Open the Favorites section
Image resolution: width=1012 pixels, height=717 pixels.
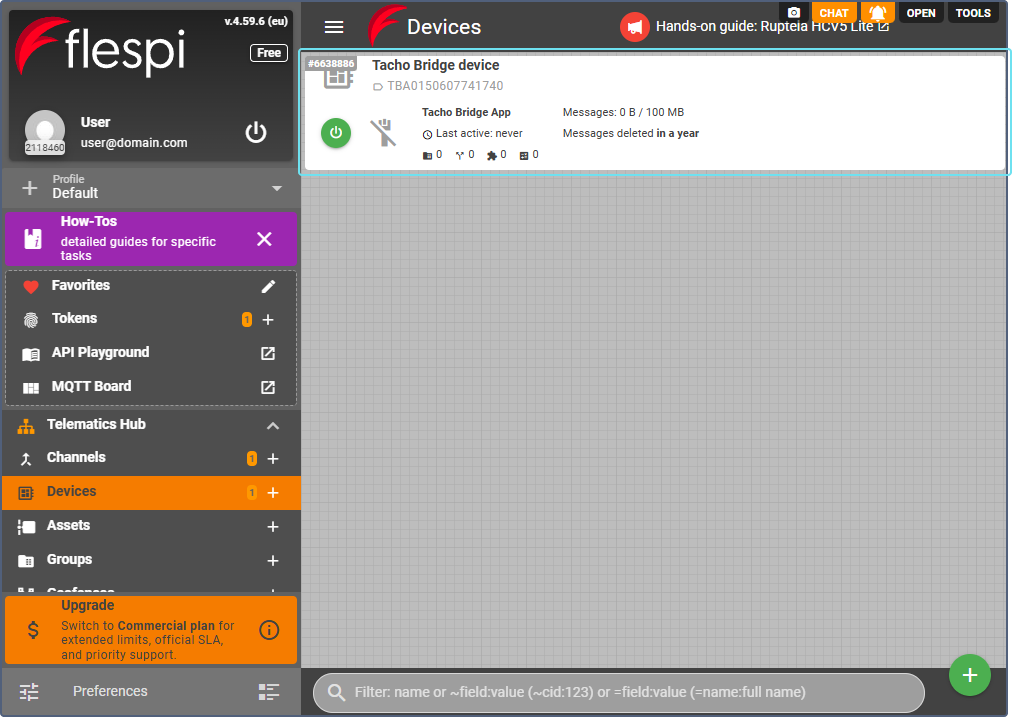pyautogui.click(x=81, y=285)
